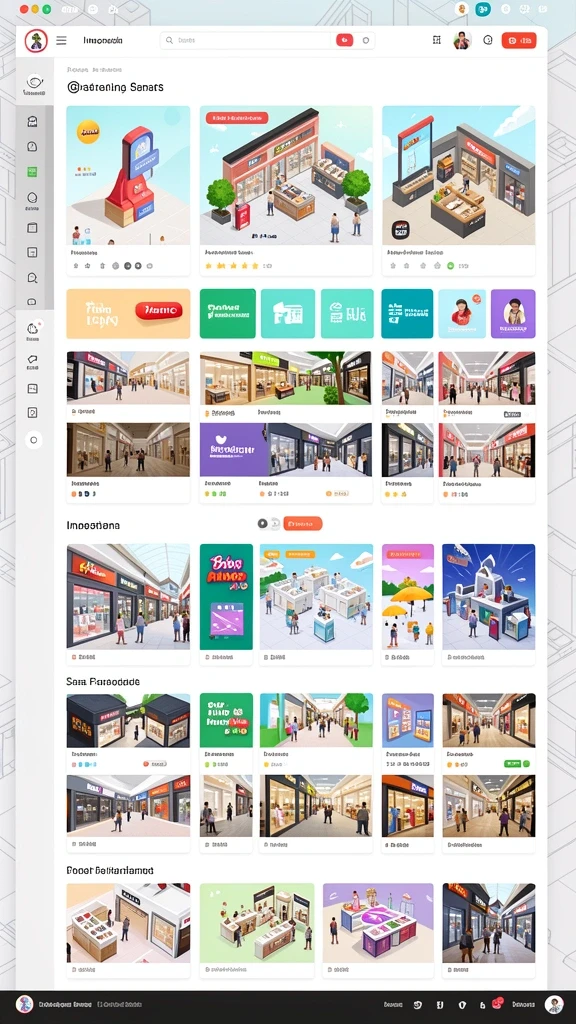Click the yellow star rating under the two-trees store card
The height and width of the screenshot is (1024, 576).
coord(231,266)
